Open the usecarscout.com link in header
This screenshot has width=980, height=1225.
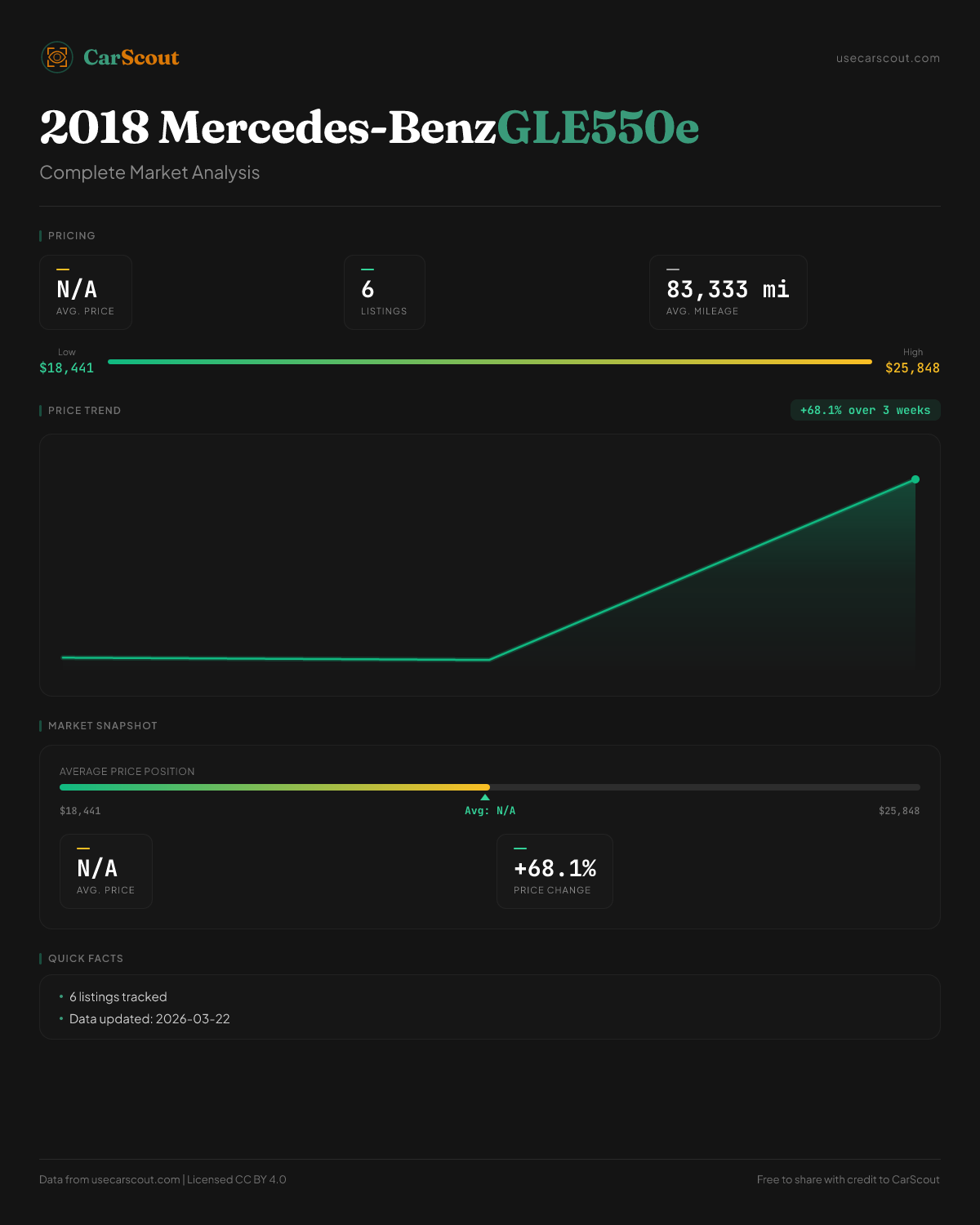pyautogui.click(x=888, y=58)
